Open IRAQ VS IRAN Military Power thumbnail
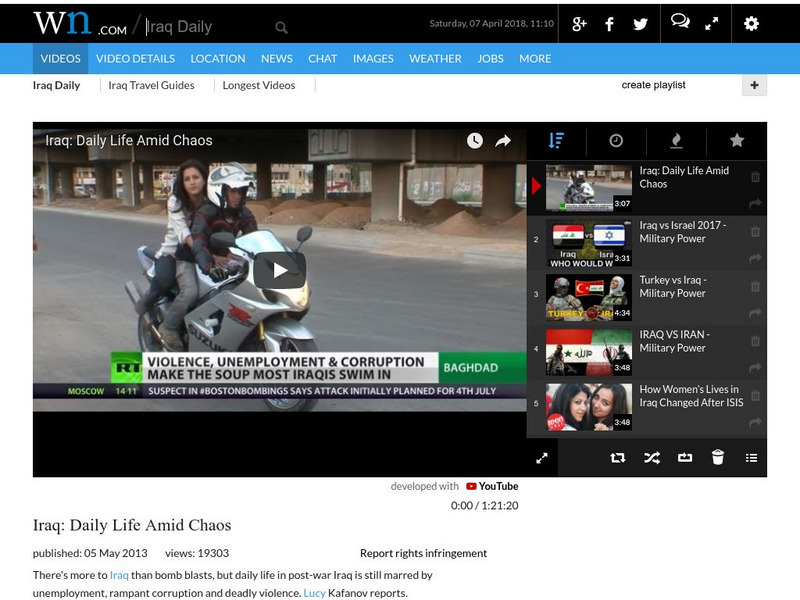Image resolution: width=800 pixels, height=600 pixels. pos(589,352)
